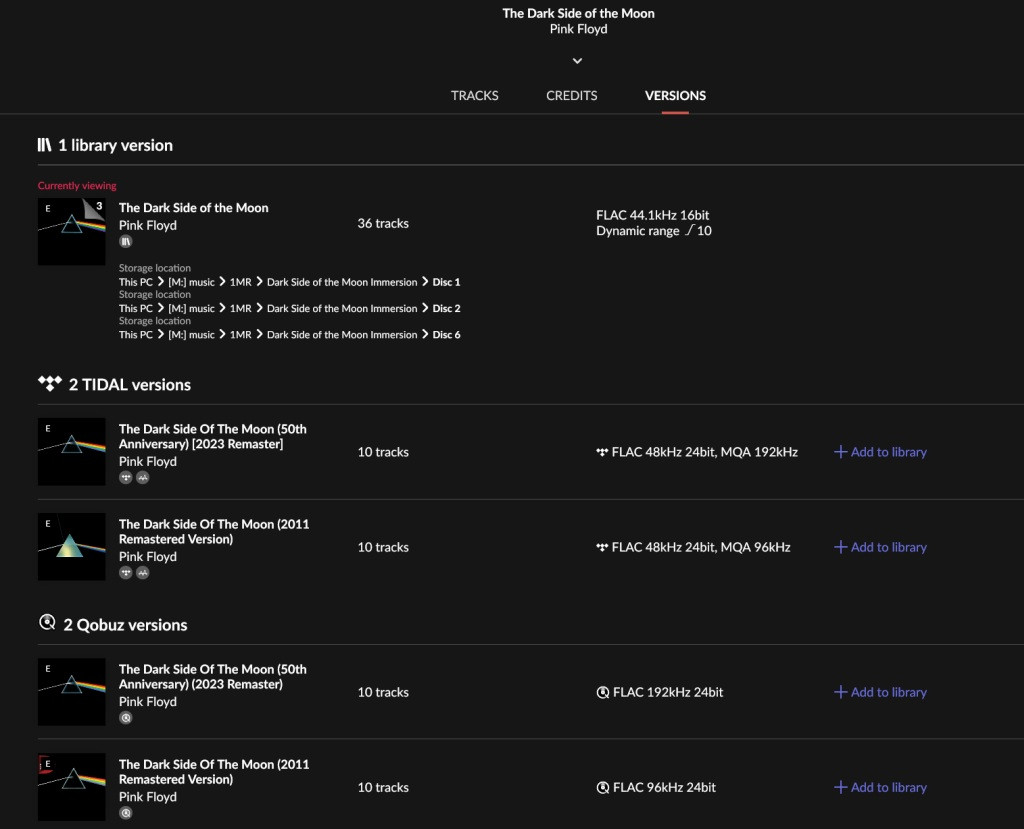Click the Qobuz logo beside "2 Qobuz versions"
Image resolution: width=1024 pixels, height=829 pixels.
click(46, 624)
